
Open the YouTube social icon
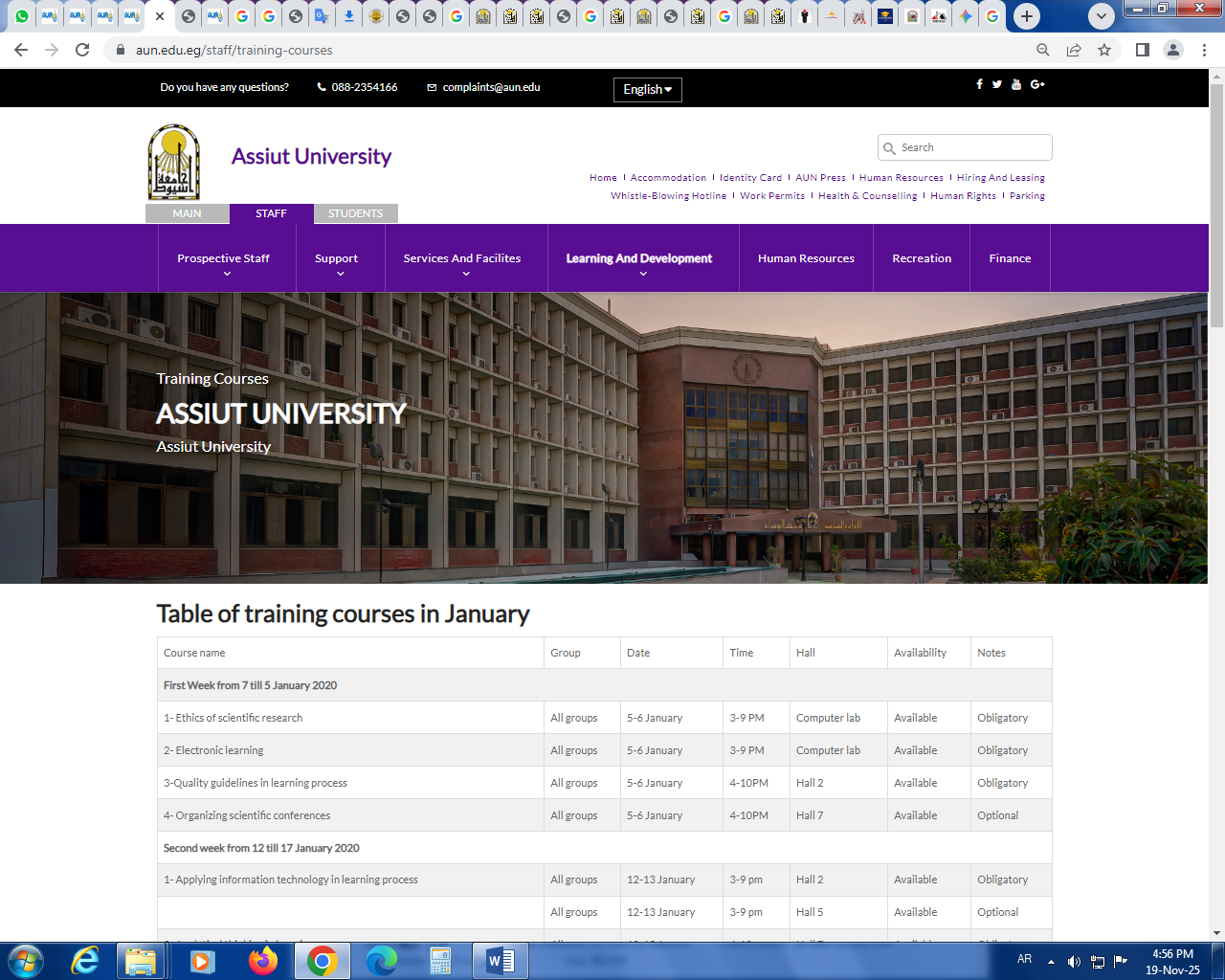(x=1016, y=84)
